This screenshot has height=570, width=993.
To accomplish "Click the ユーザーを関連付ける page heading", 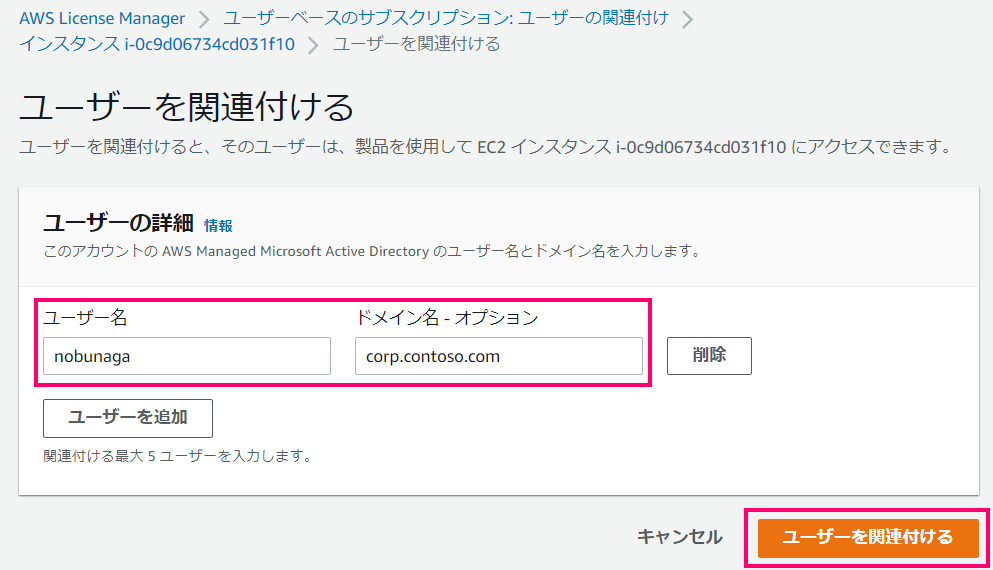I will 186,106.
